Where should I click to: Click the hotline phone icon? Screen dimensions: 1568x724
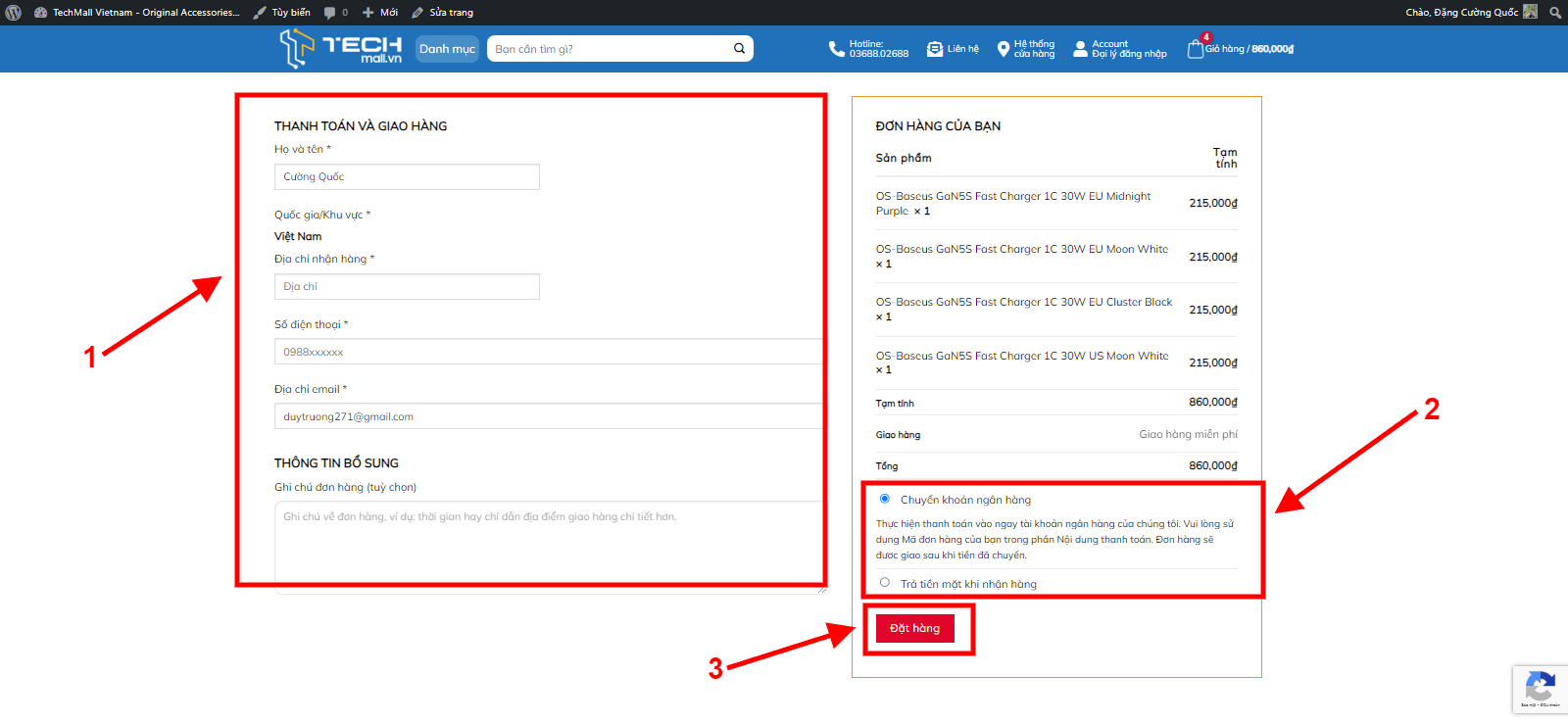point(836,49)
